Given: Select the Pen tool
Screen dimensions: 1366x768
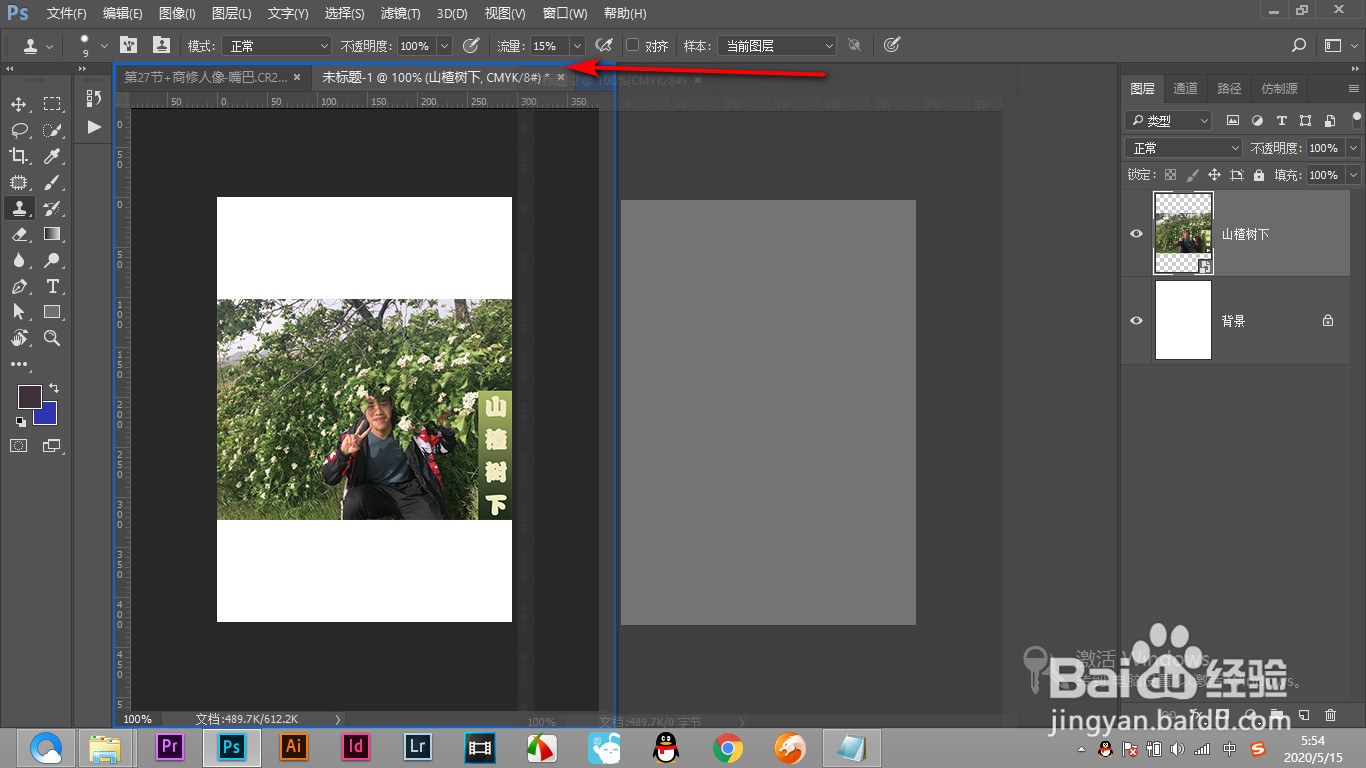Looking at the screenshot, I should coord(19,286).
